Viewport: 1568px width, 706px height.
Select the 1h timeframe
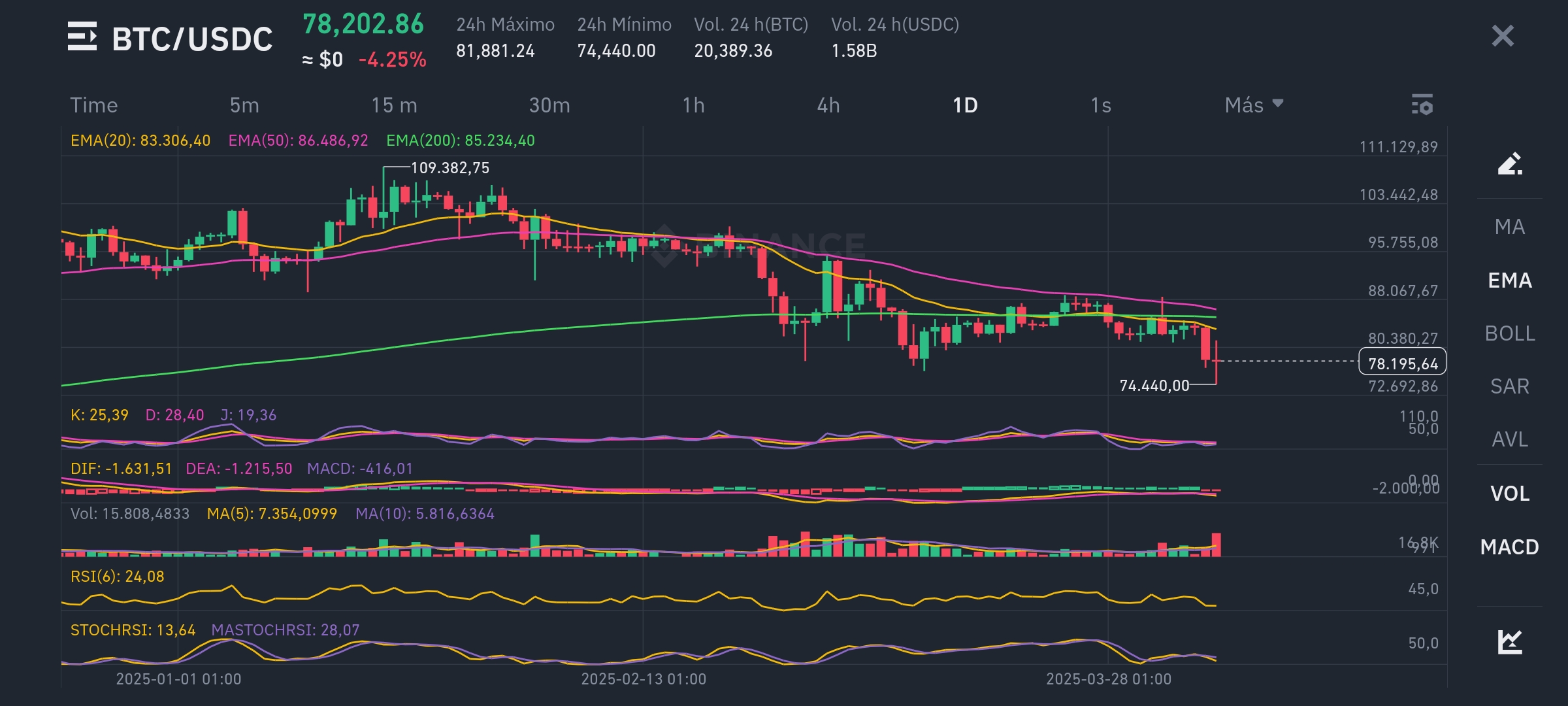(694, 105)
